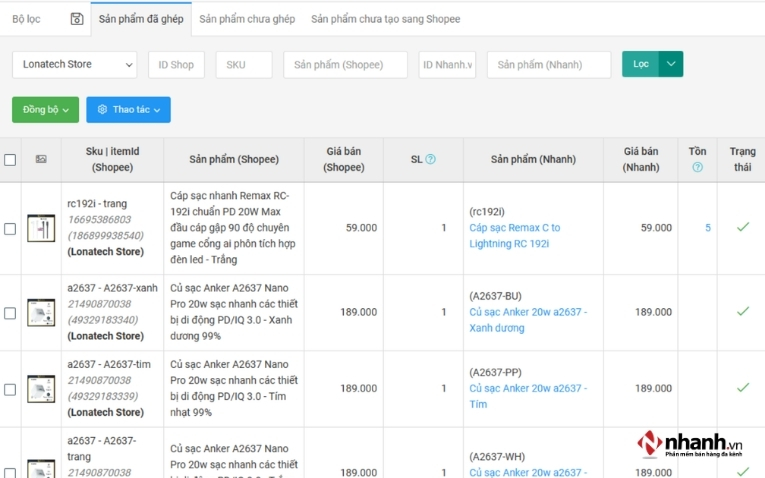Screen dimensions: 765x478
Task: Check the A2637-xanh row checkbox
Action: click(10, 313)
